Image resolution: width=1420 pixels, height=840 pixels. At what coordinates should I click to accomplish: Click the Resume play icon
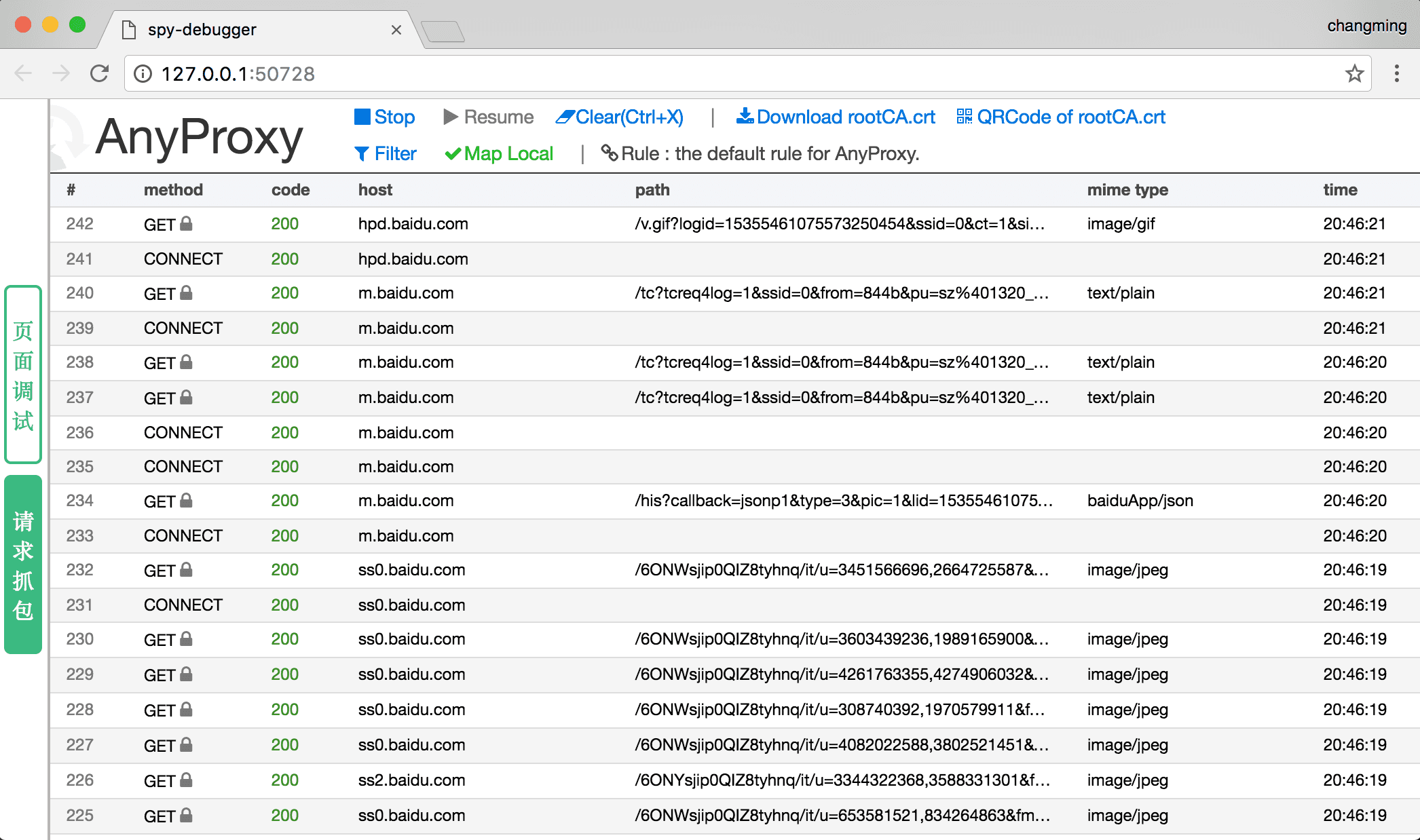pyautogui.click(x=450, y=117)
